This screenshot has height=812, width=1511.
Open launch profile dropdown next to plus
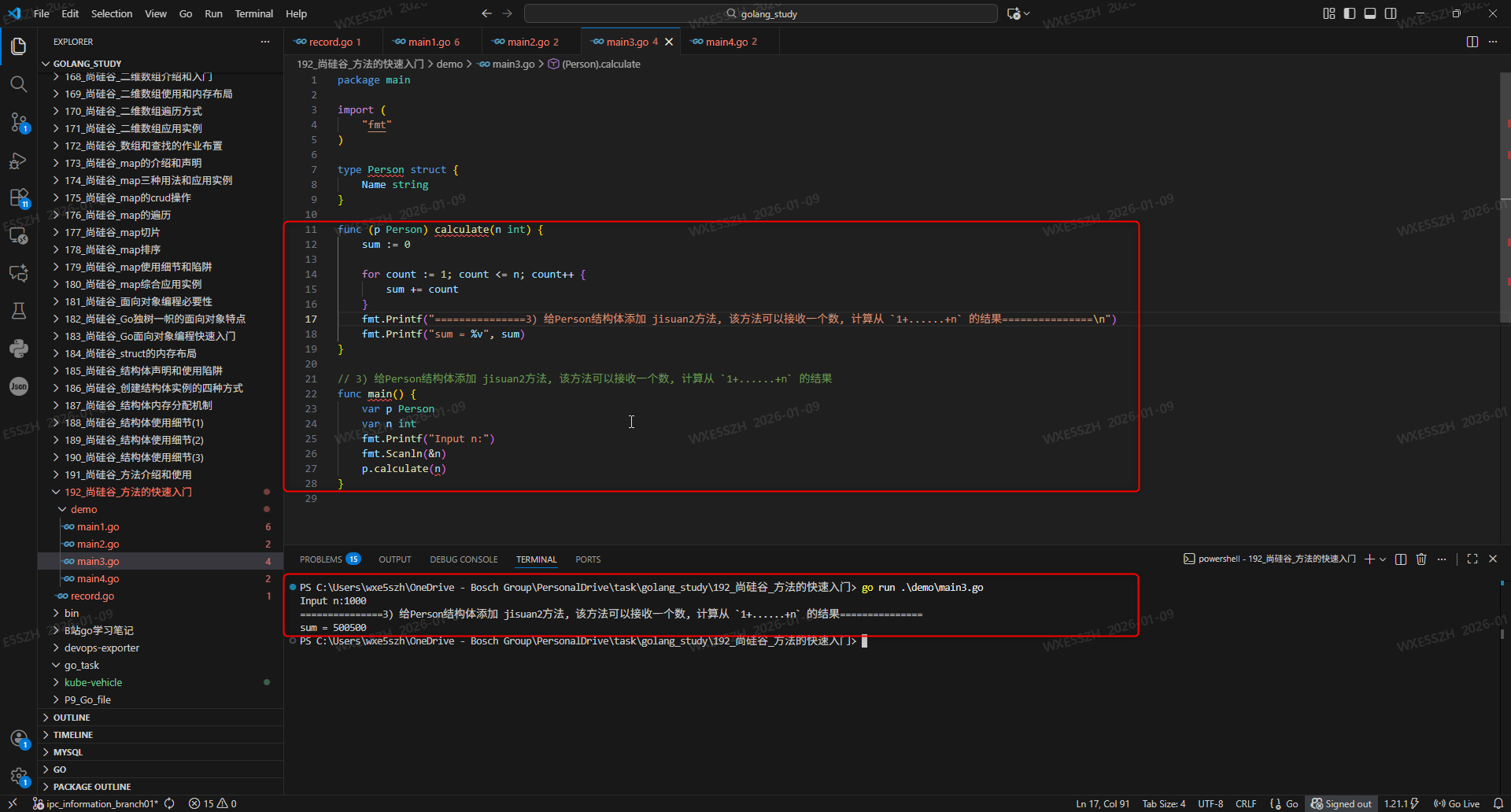[x=1383, y=559]
